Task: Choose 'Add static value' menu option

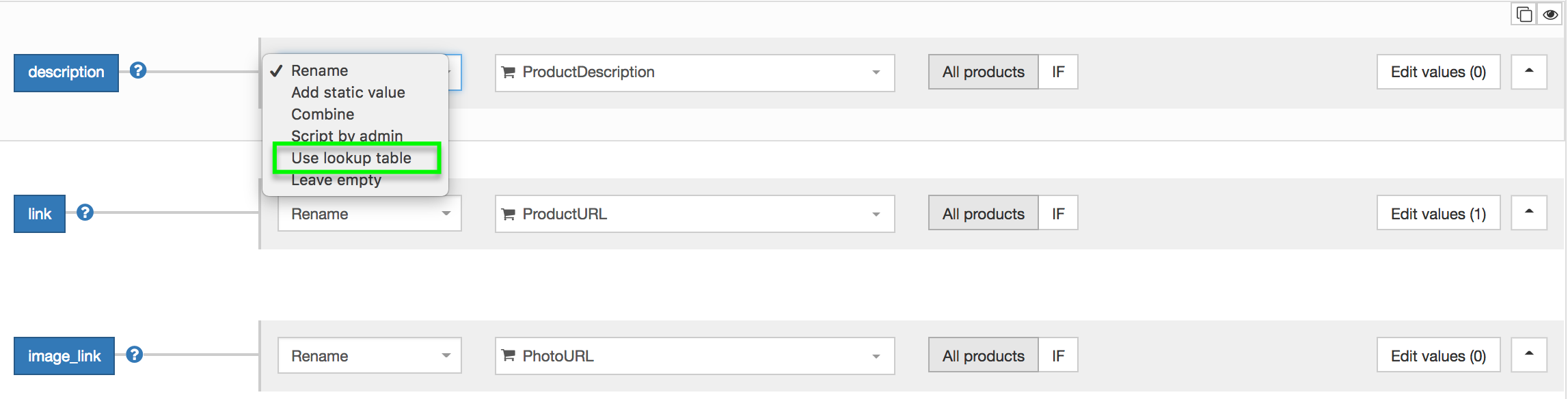Action: (x=348, y=92)
